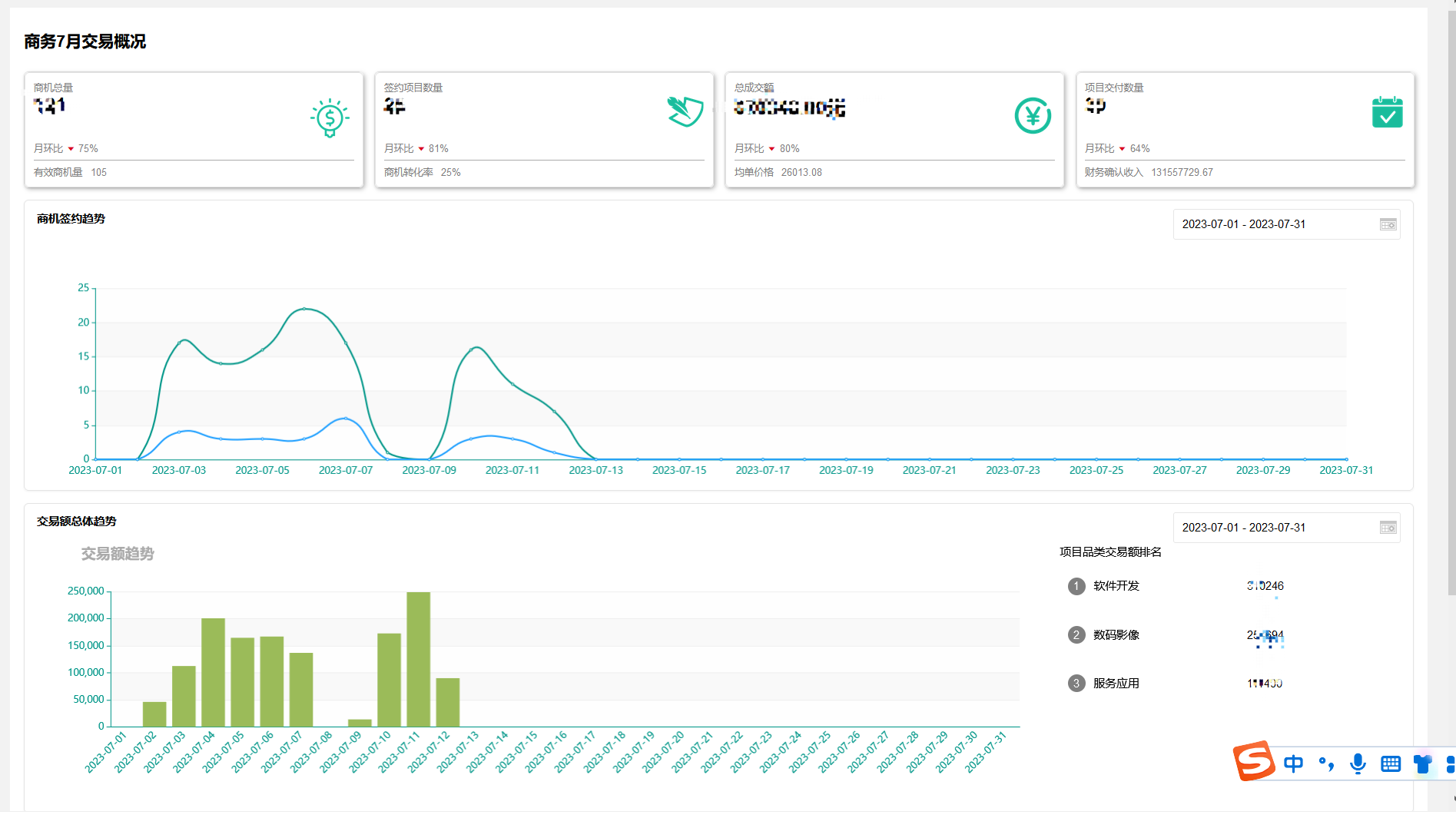Image resolution: width=1456 pixels, height=818 pixels.
Task: Click the 财务确认收入 131557729.67 text
Action: tap(1149, 173)
